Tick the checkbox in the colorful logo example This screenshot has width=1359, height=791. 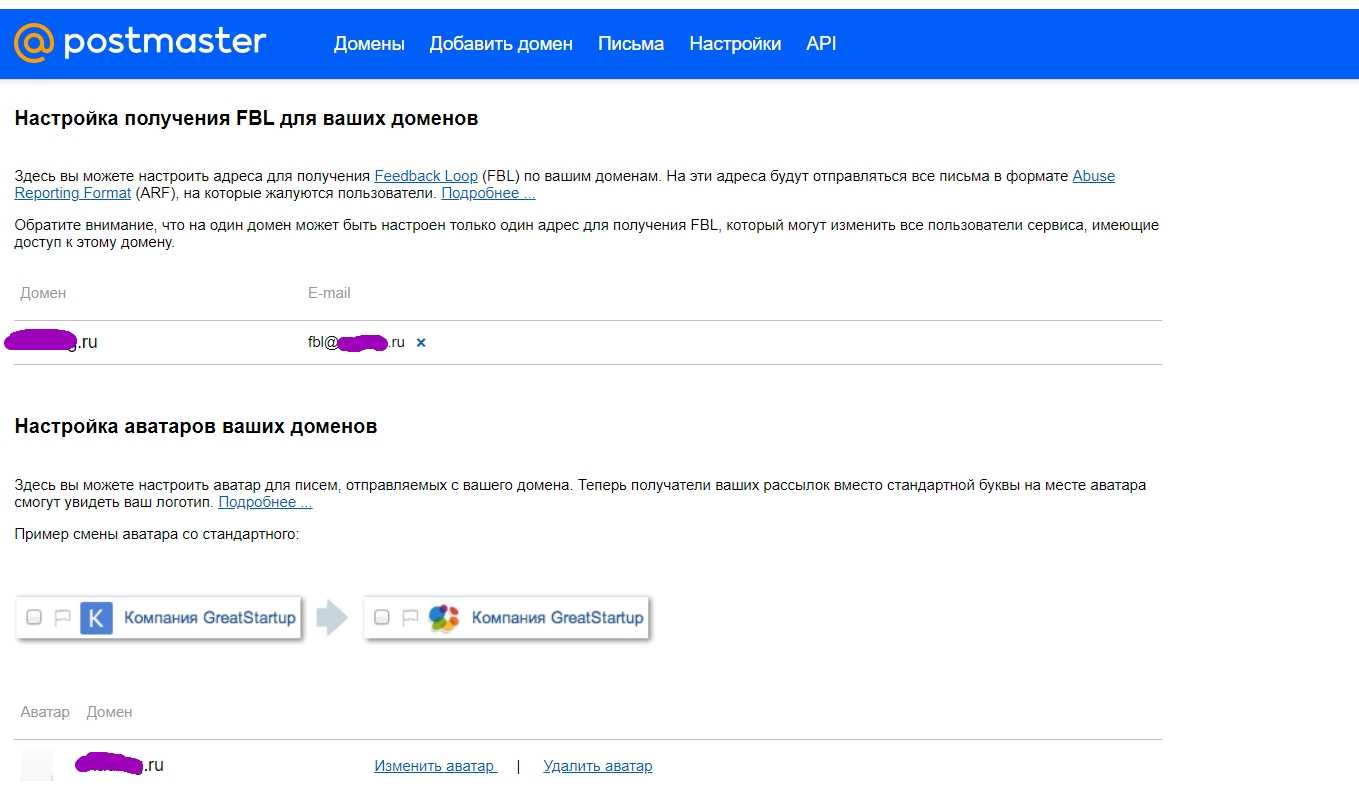click(381, 618)
